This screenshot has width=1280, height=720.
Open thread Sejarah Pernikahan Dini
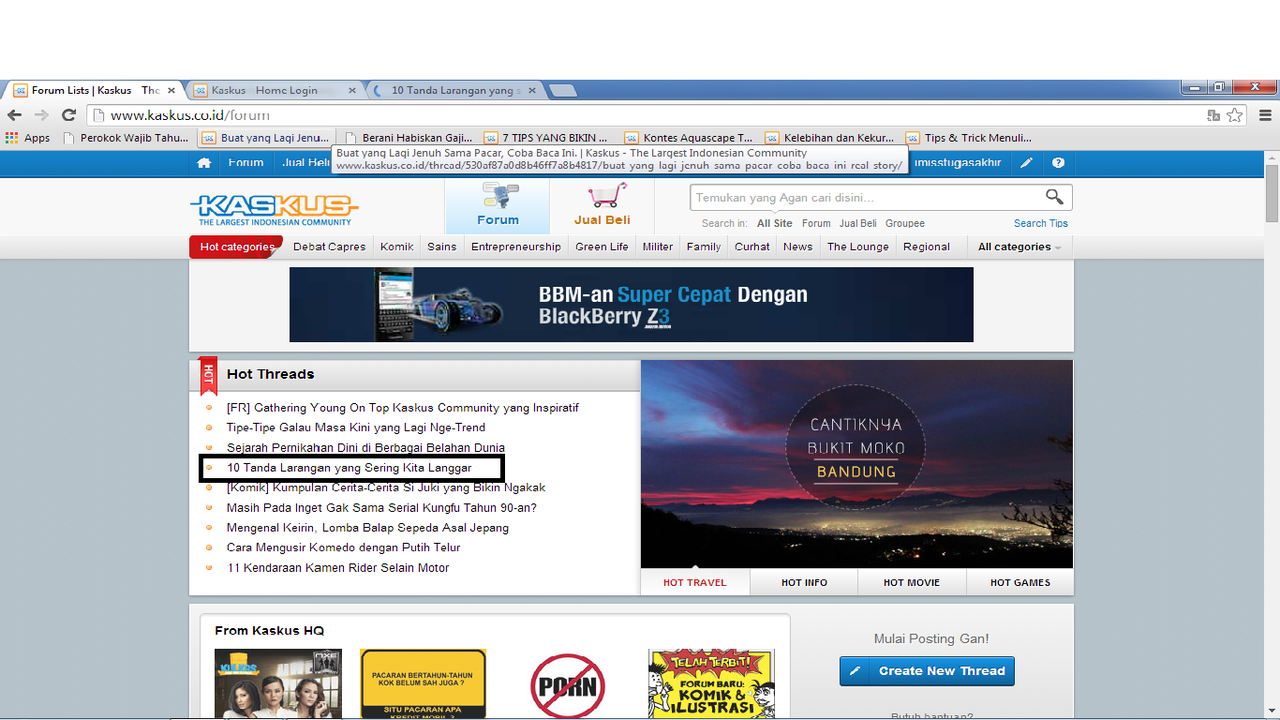[366, 447]
